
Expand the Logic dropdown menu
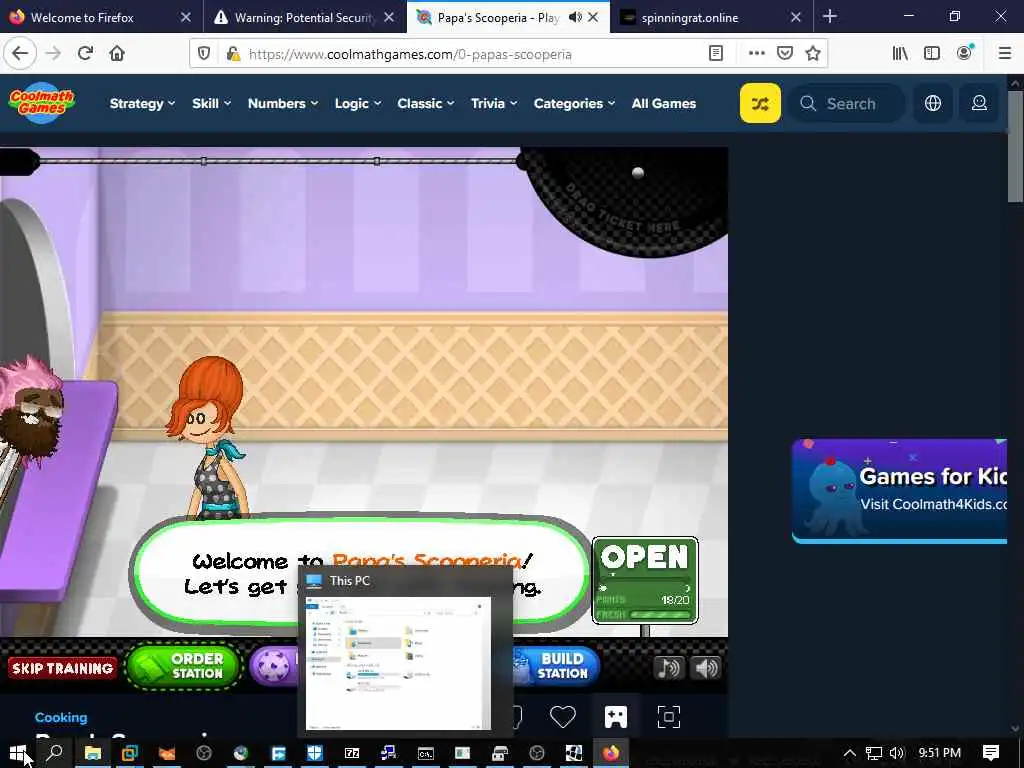coord(358,103)
